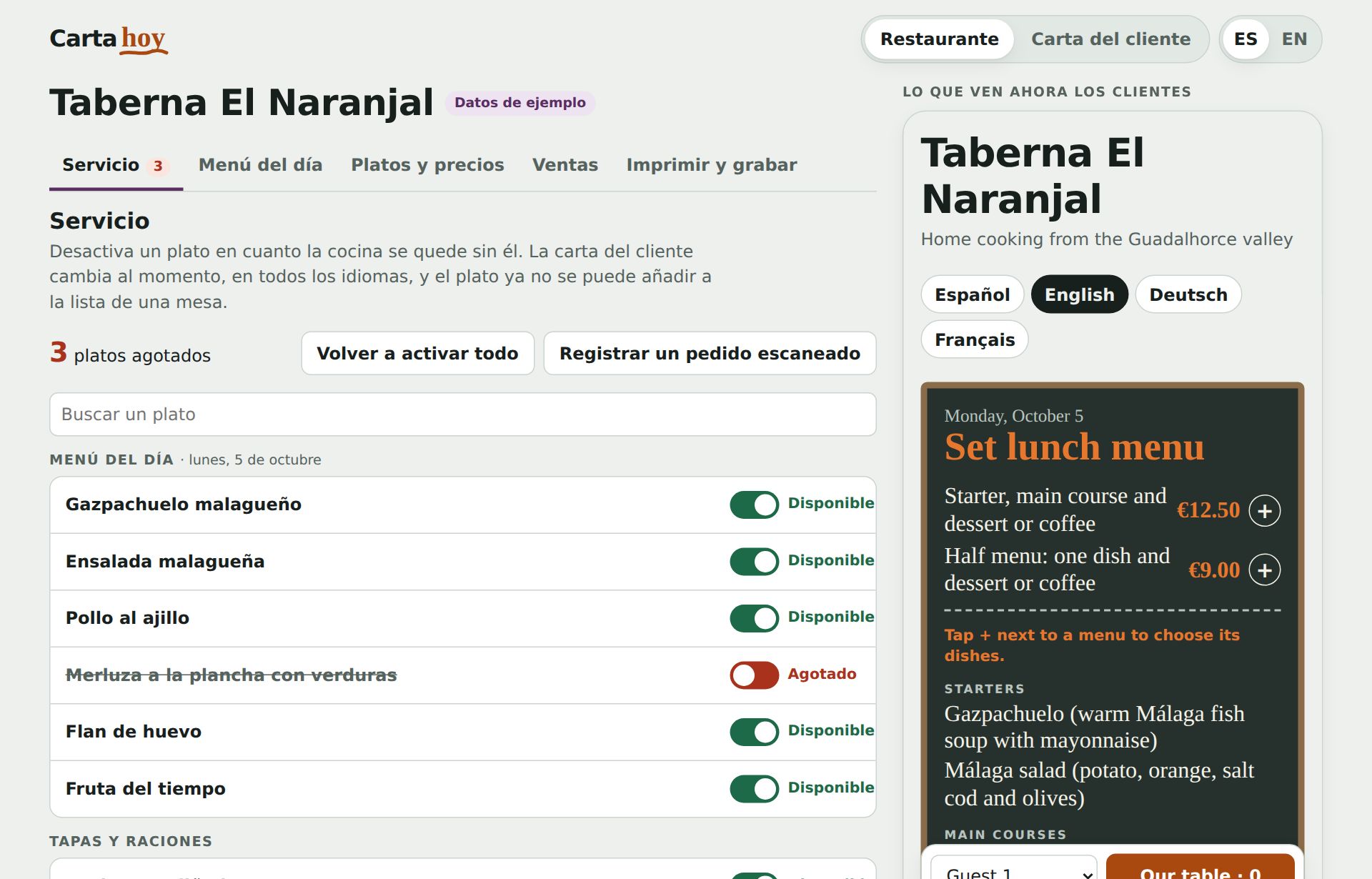Click the Gazpachuelo malagueño dish name
Viewport: 1372px width, 879px height.
tap(183, 505)
